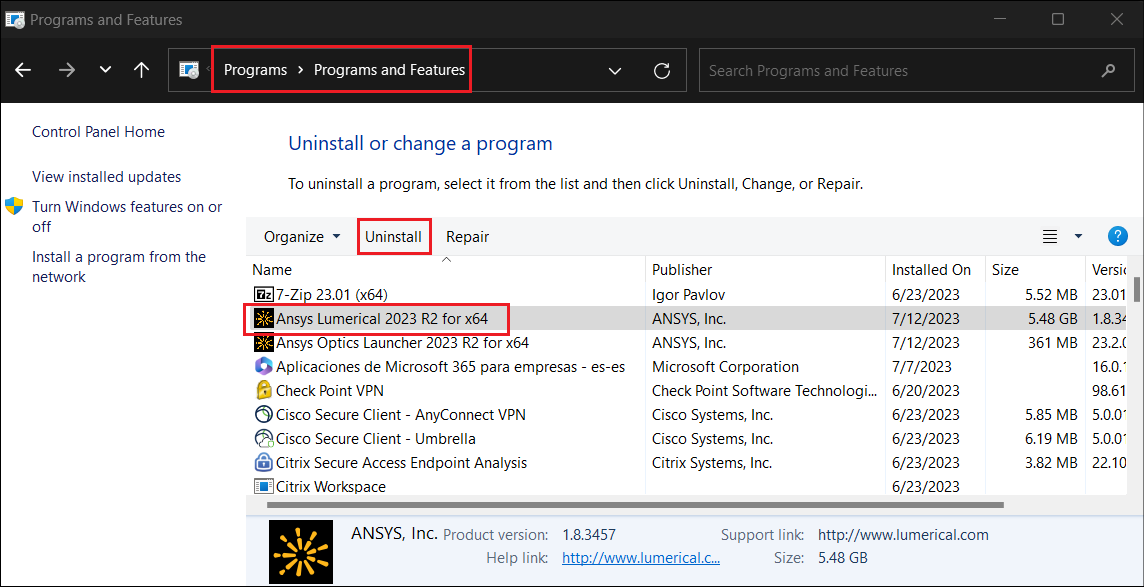Screen dimensions: 1144x587
Task: Open the Organize dropdown menu
Action: [x=302, y=237]
